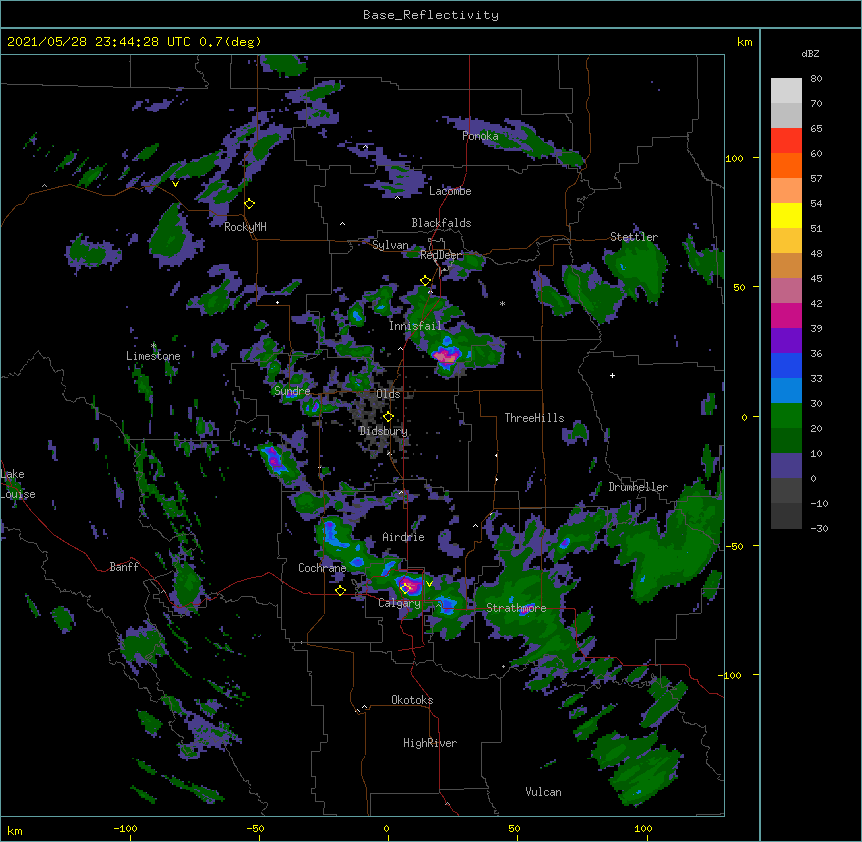Click the Ponoka city label

[x=480, y=136]
